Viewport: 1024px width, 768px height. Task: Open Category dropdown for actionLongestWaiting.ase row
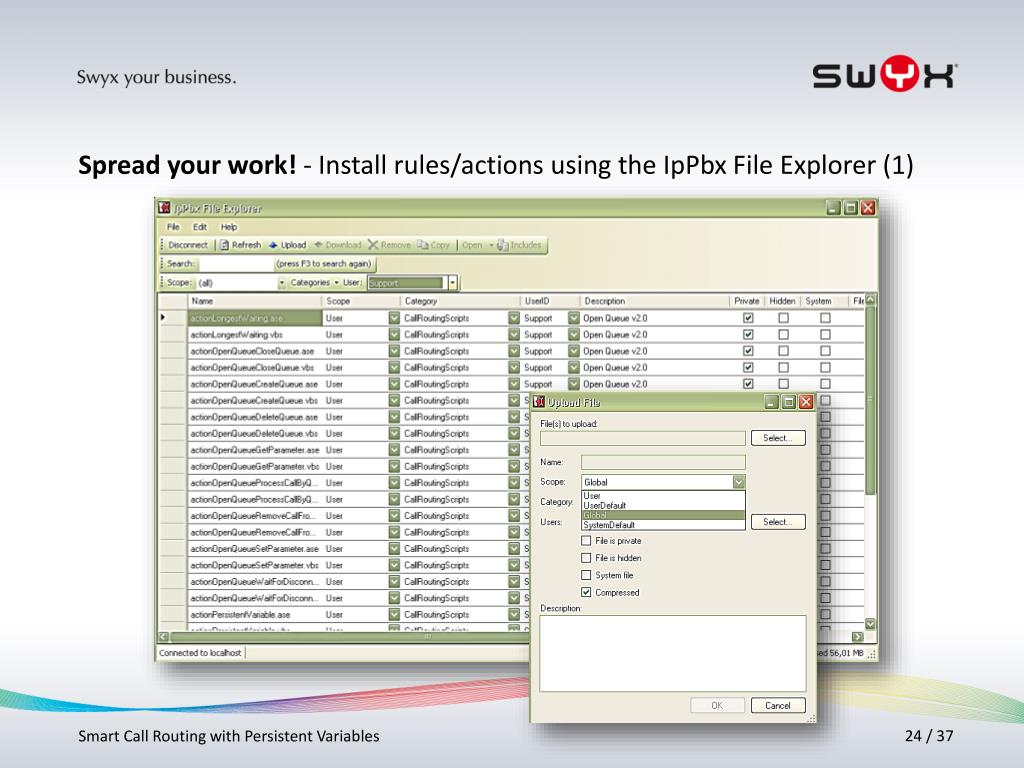(514, 318)
